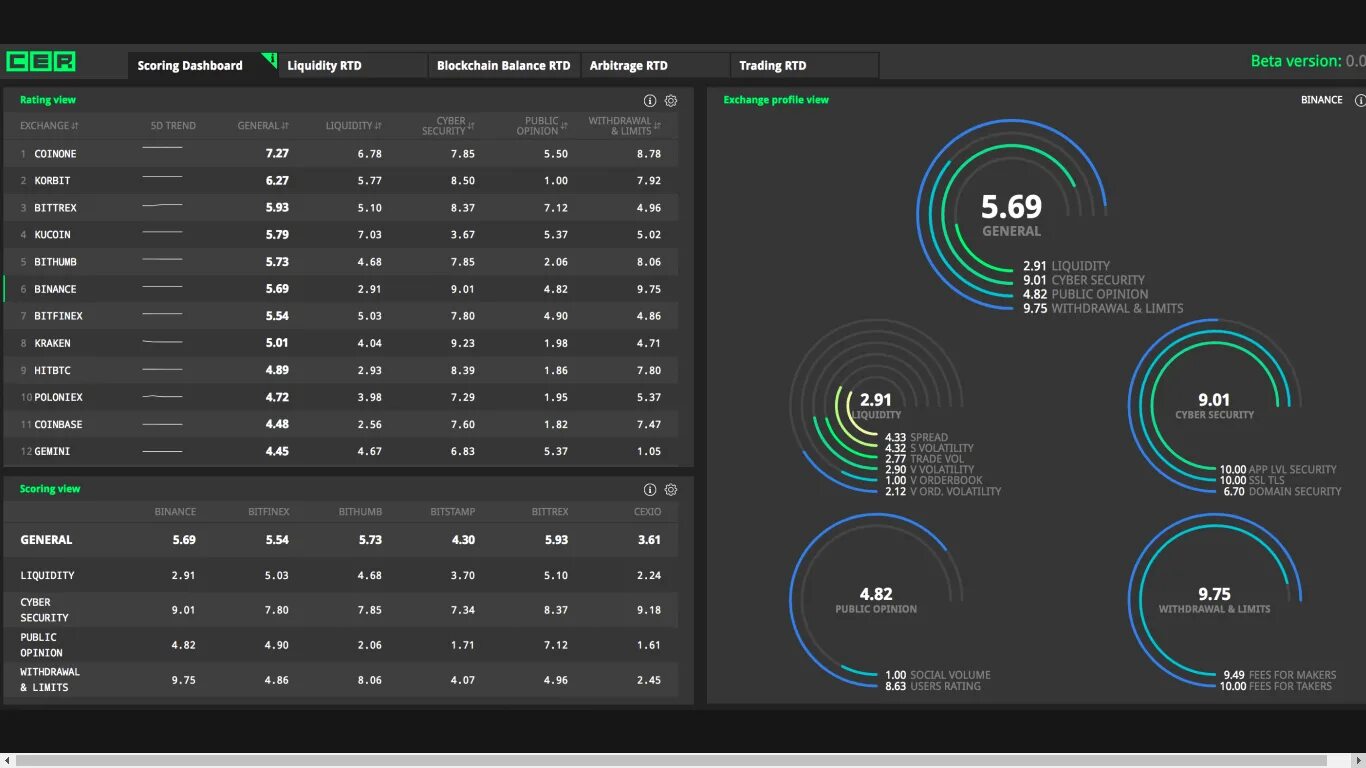Open the Liquidity RTD tab
The image size is (1366, 768).
click(x=352, y=65)
